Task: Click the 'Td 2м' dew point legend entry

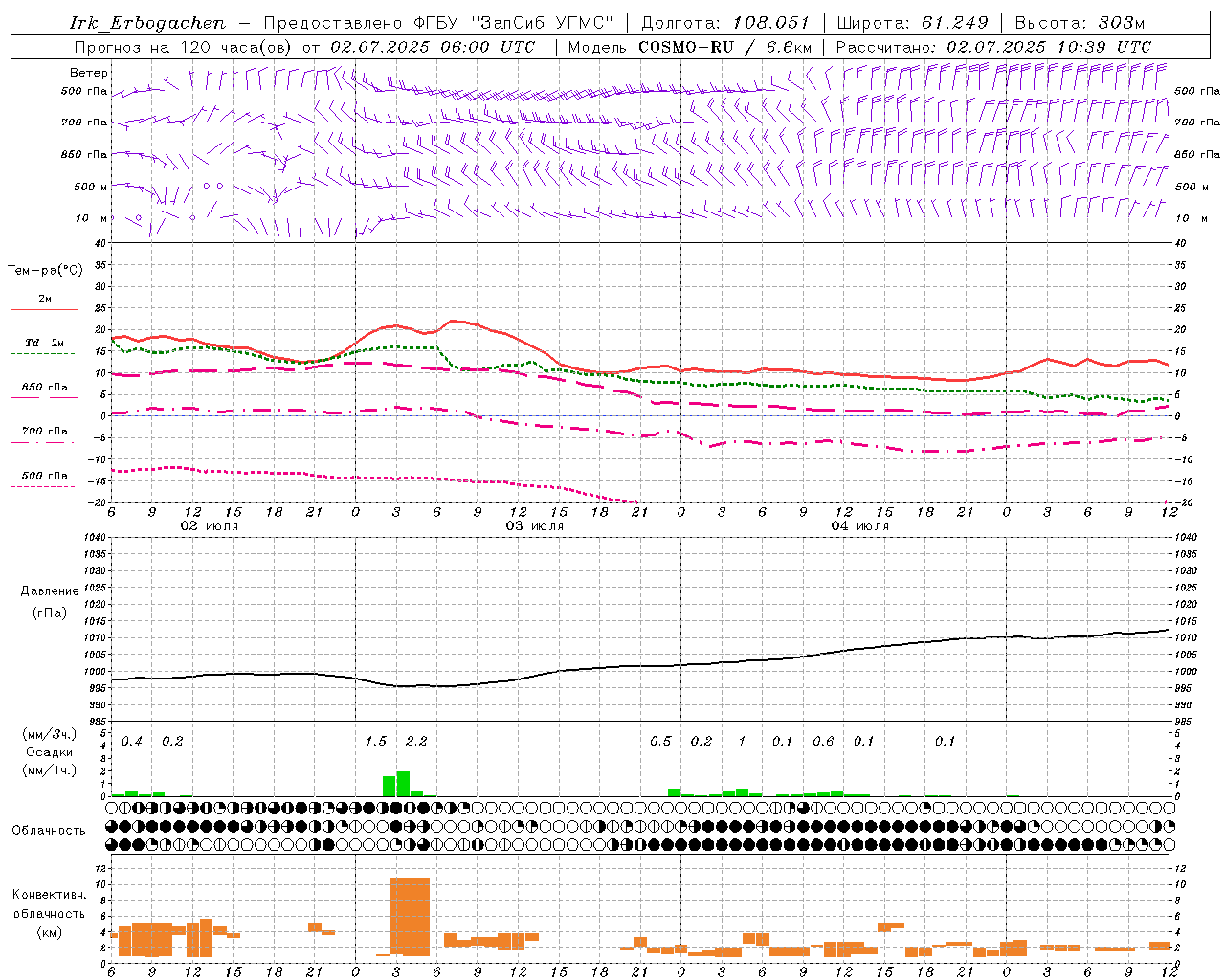Action: click(x=44, y=343)
